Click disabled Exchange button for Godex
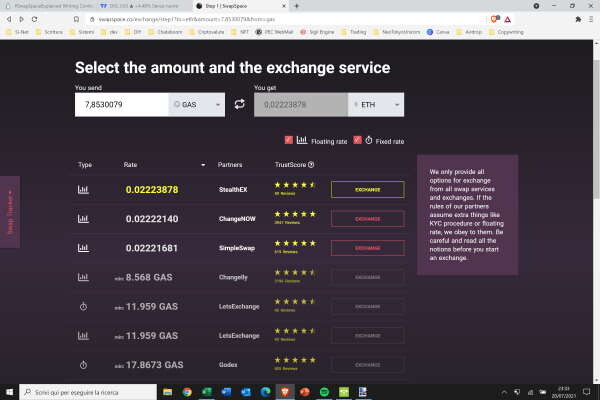The image size is (600, 400). (367, 365)
